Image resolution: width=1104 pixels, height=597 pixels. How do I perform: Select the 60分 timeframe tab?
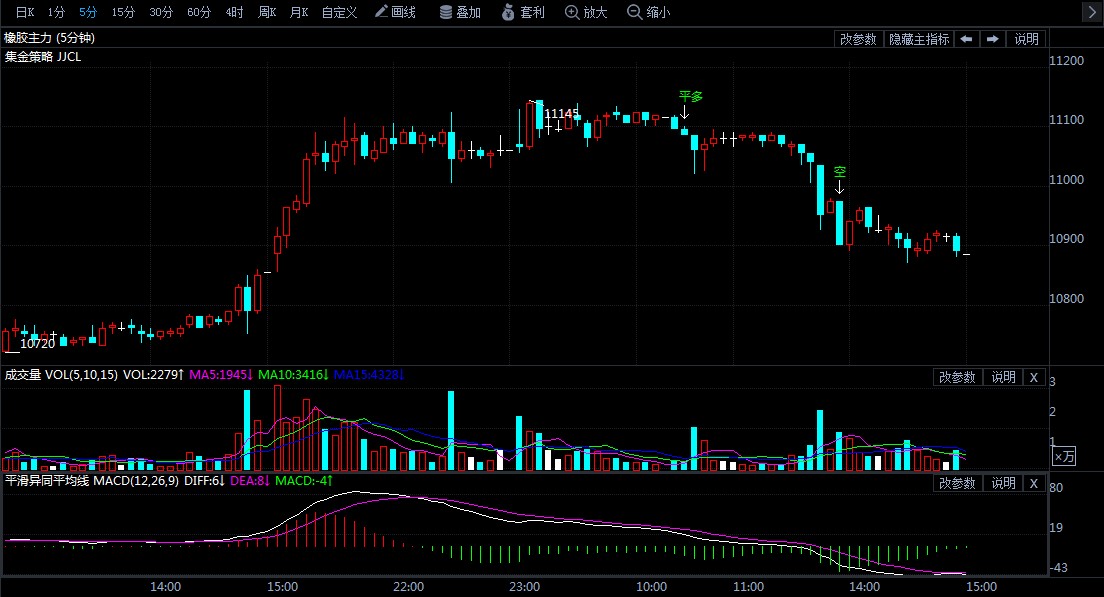(x=199, y=12)
